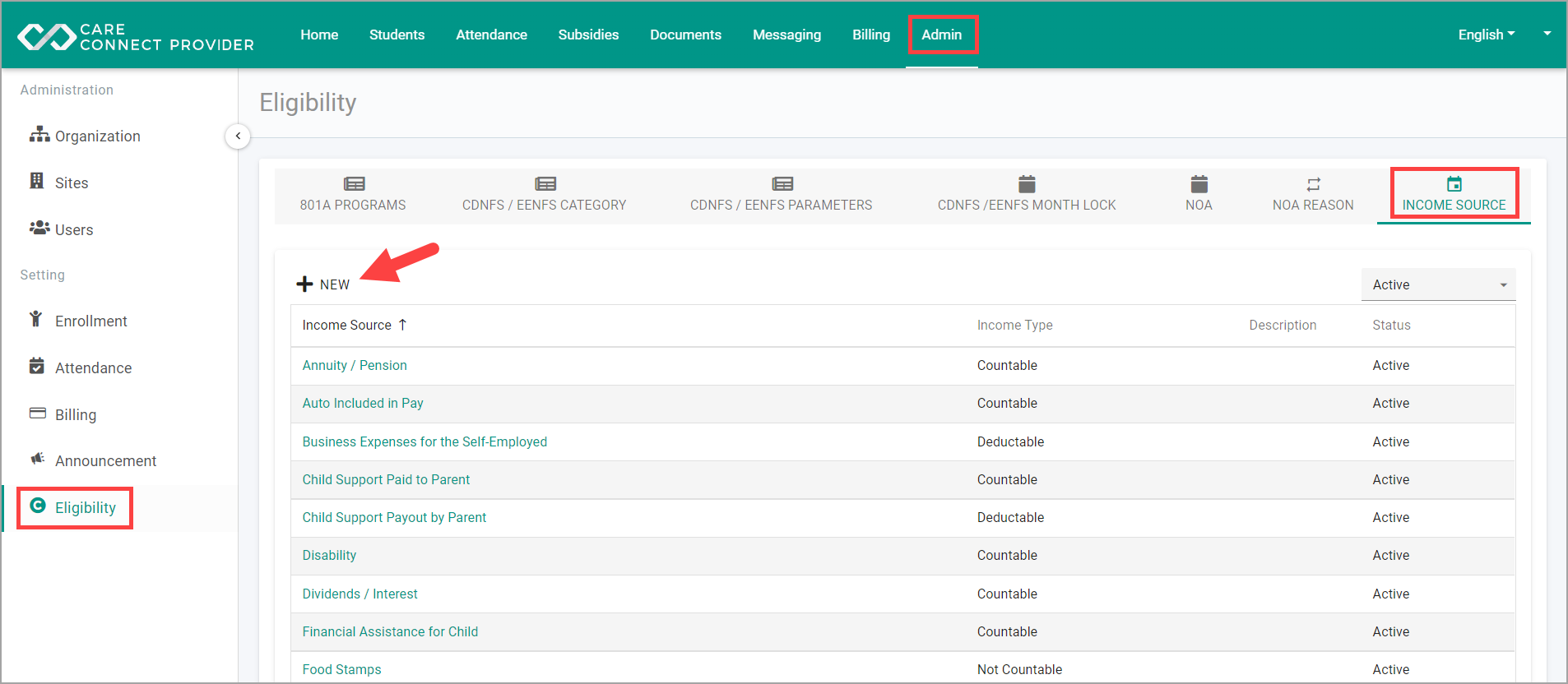
Task: Open the Financial Assistance for Child link
Action: 390,631
